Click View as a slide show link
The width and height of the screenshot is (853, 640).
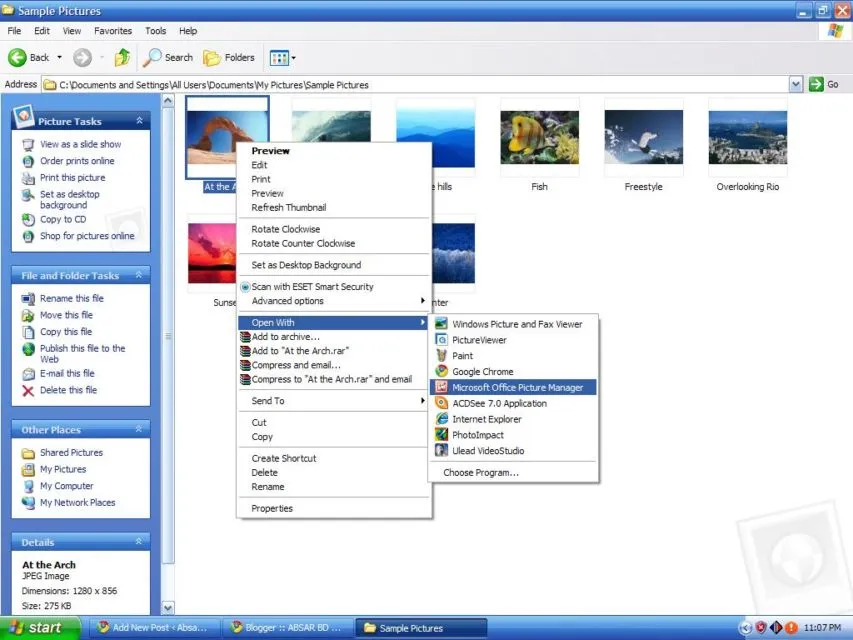click(x=81, y=144)
